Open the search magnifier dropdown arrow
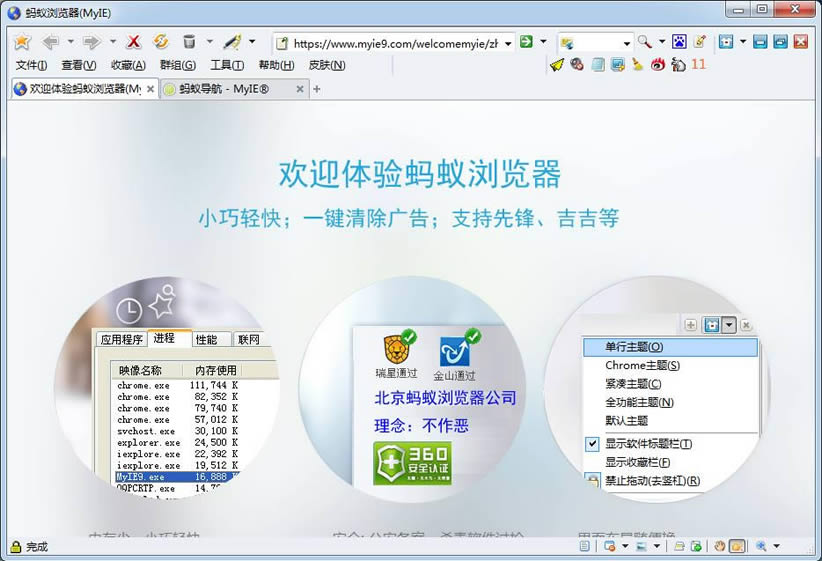The image size is (822, 561). [x=662, y=41]
